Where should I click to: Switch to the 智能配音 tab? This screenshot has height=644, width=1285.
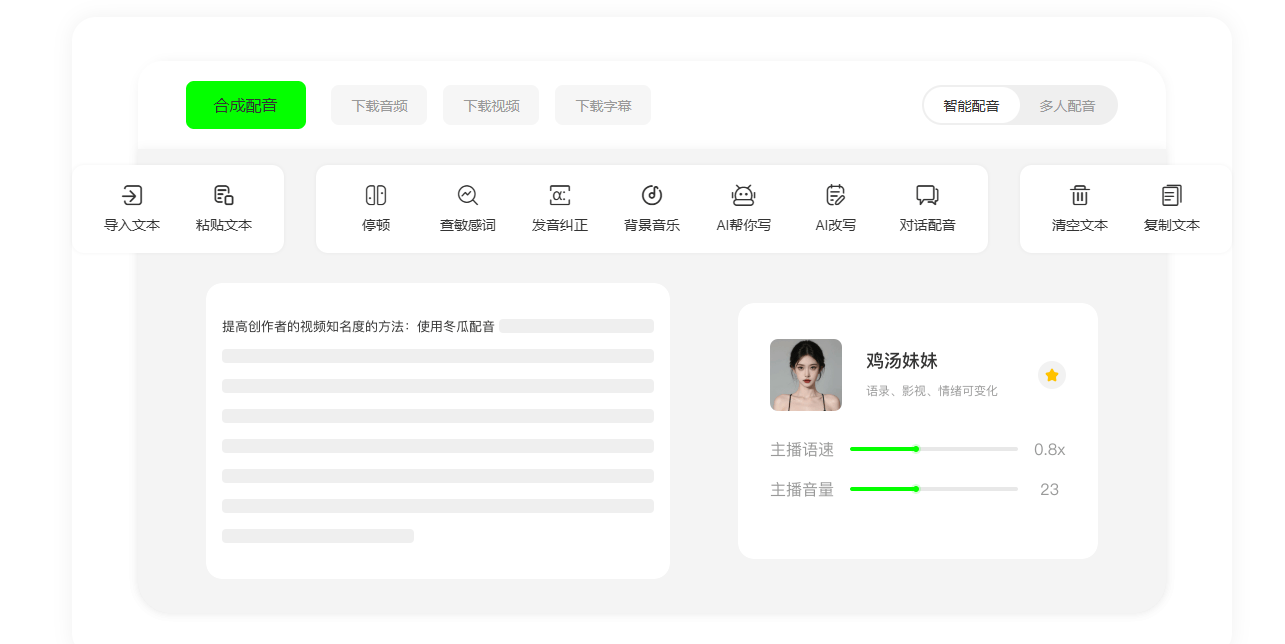tap(971, 105)
